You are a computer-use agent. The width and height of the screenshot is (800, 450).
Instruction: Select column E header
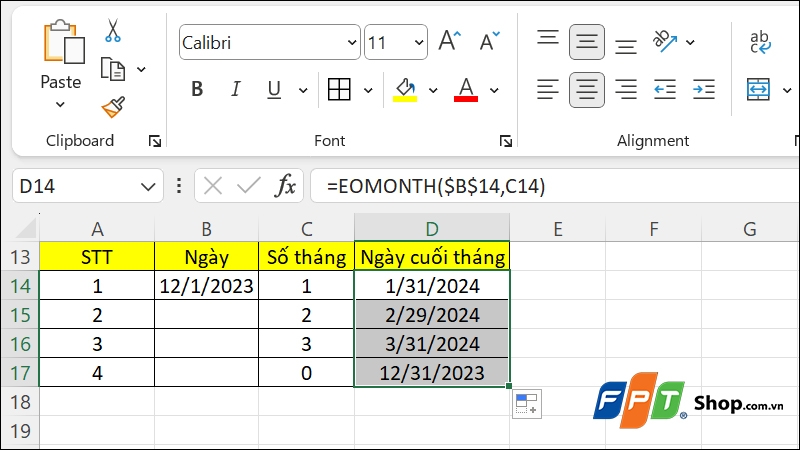click(x=558, y=229)
